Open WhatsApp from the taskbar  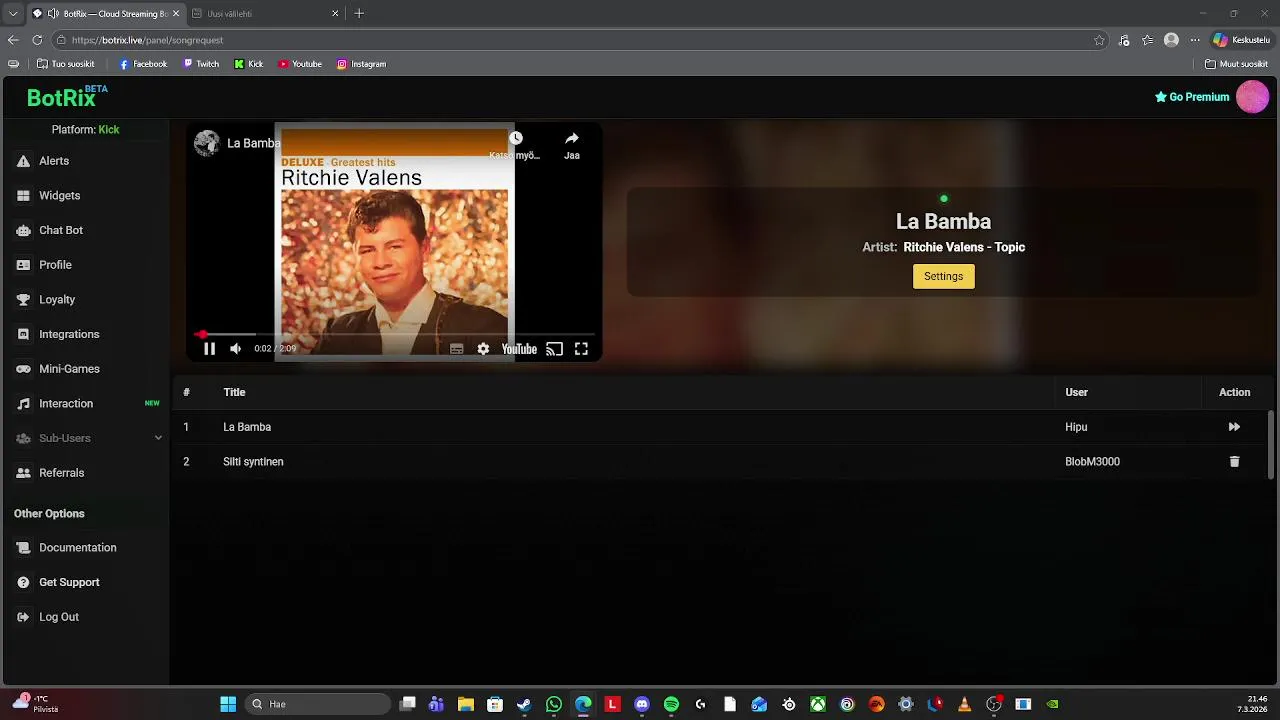(x=554, y=705)
